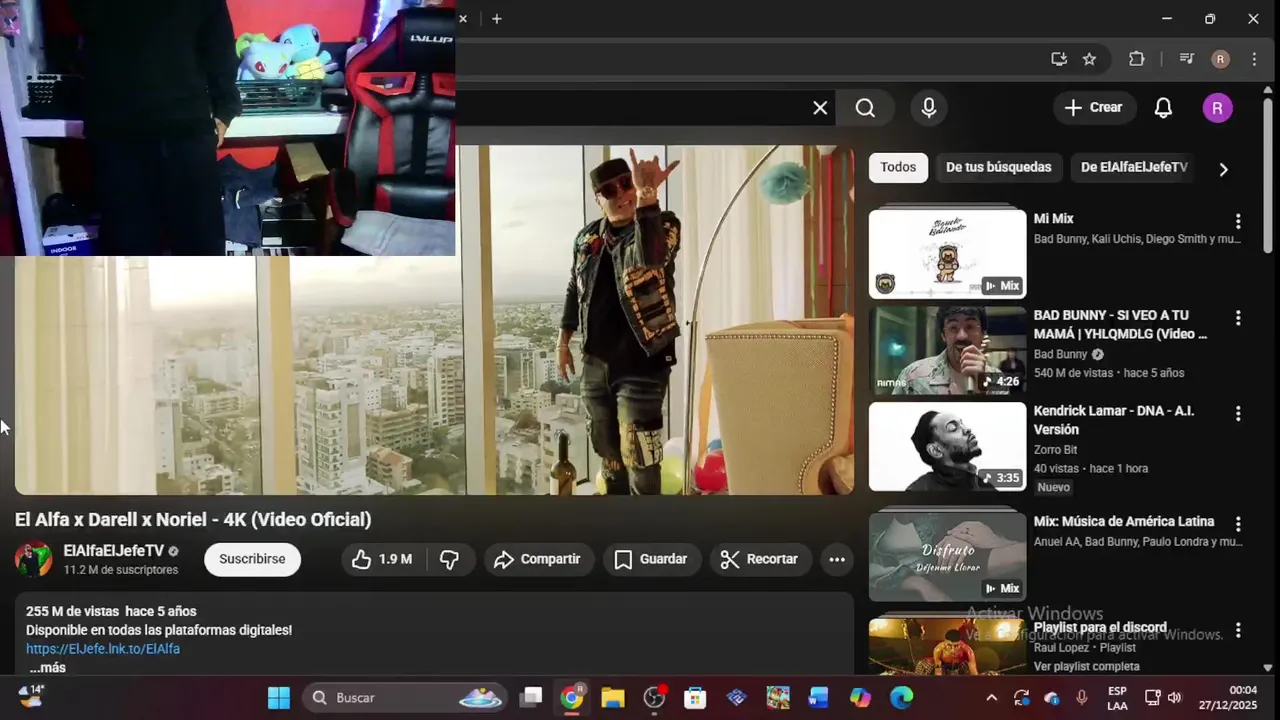Click the page vertical scrollbar down arrow
Image resolution: width=1280 pixels, height=720 pixels.
(1268, 667)
